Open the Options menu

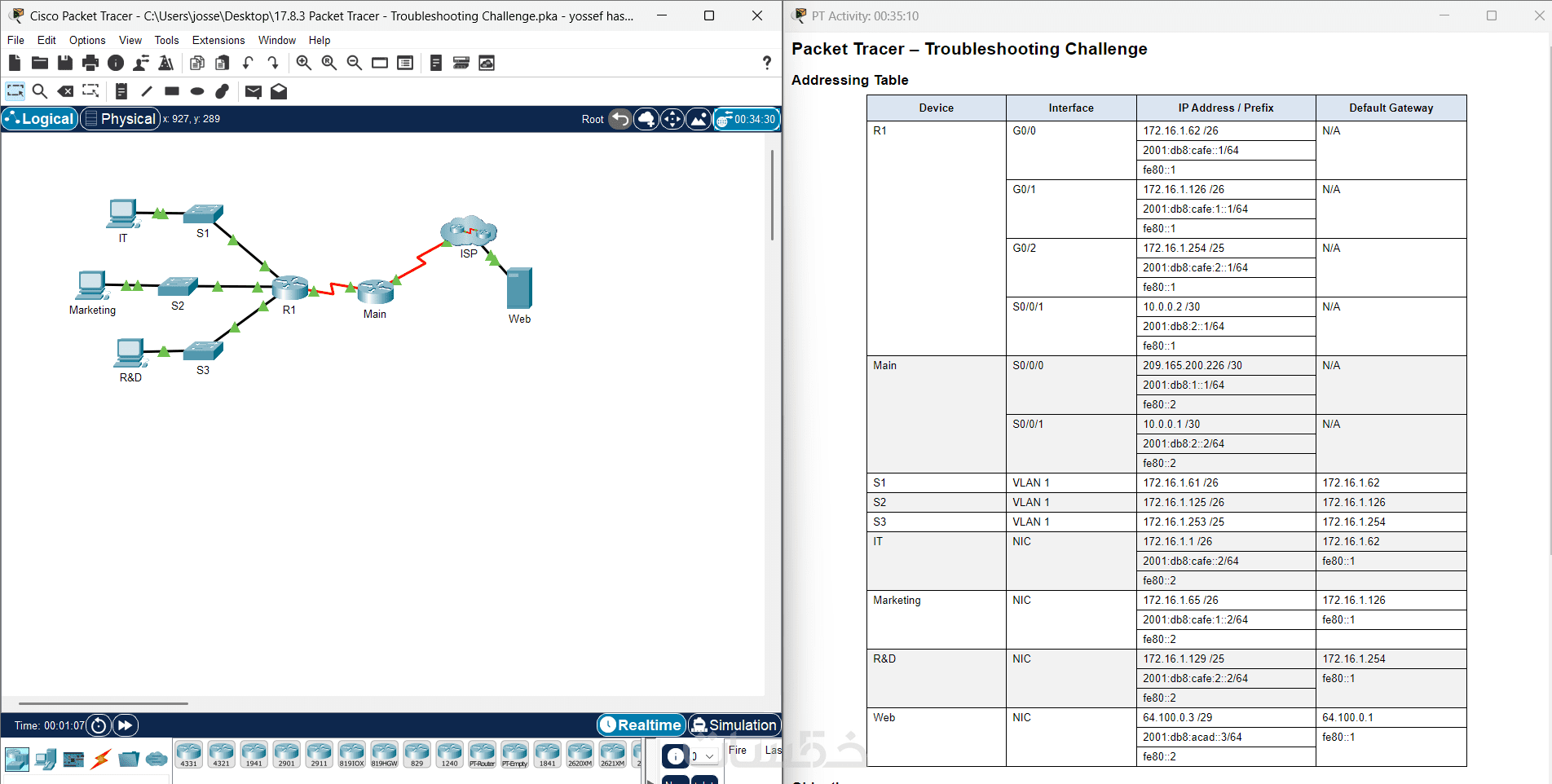click(87, 40)
